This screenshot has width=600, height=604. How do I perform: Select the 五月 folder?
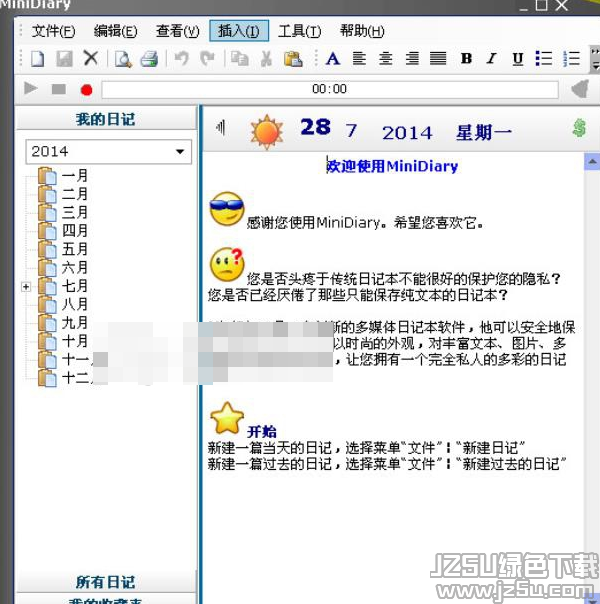64,249
